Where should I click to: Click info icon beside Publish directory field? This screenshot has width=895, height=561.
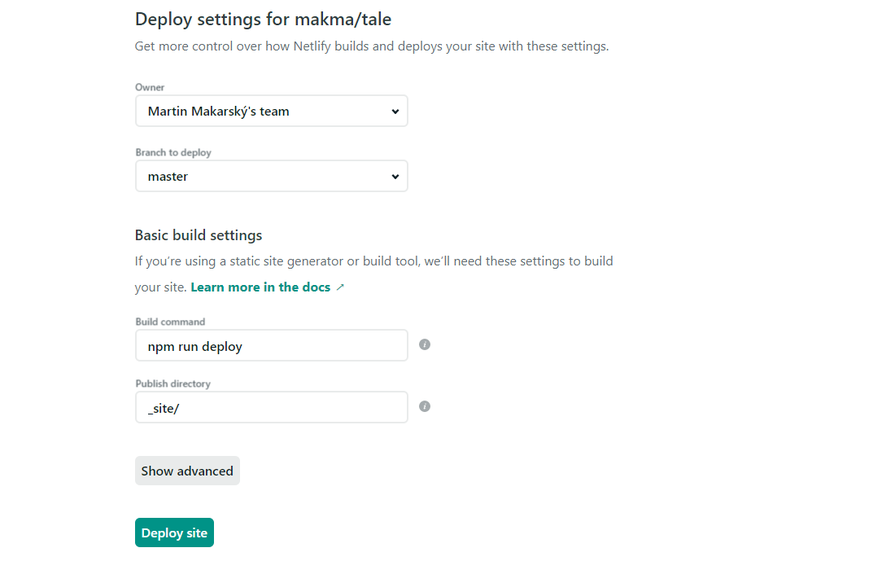point(425,406)
